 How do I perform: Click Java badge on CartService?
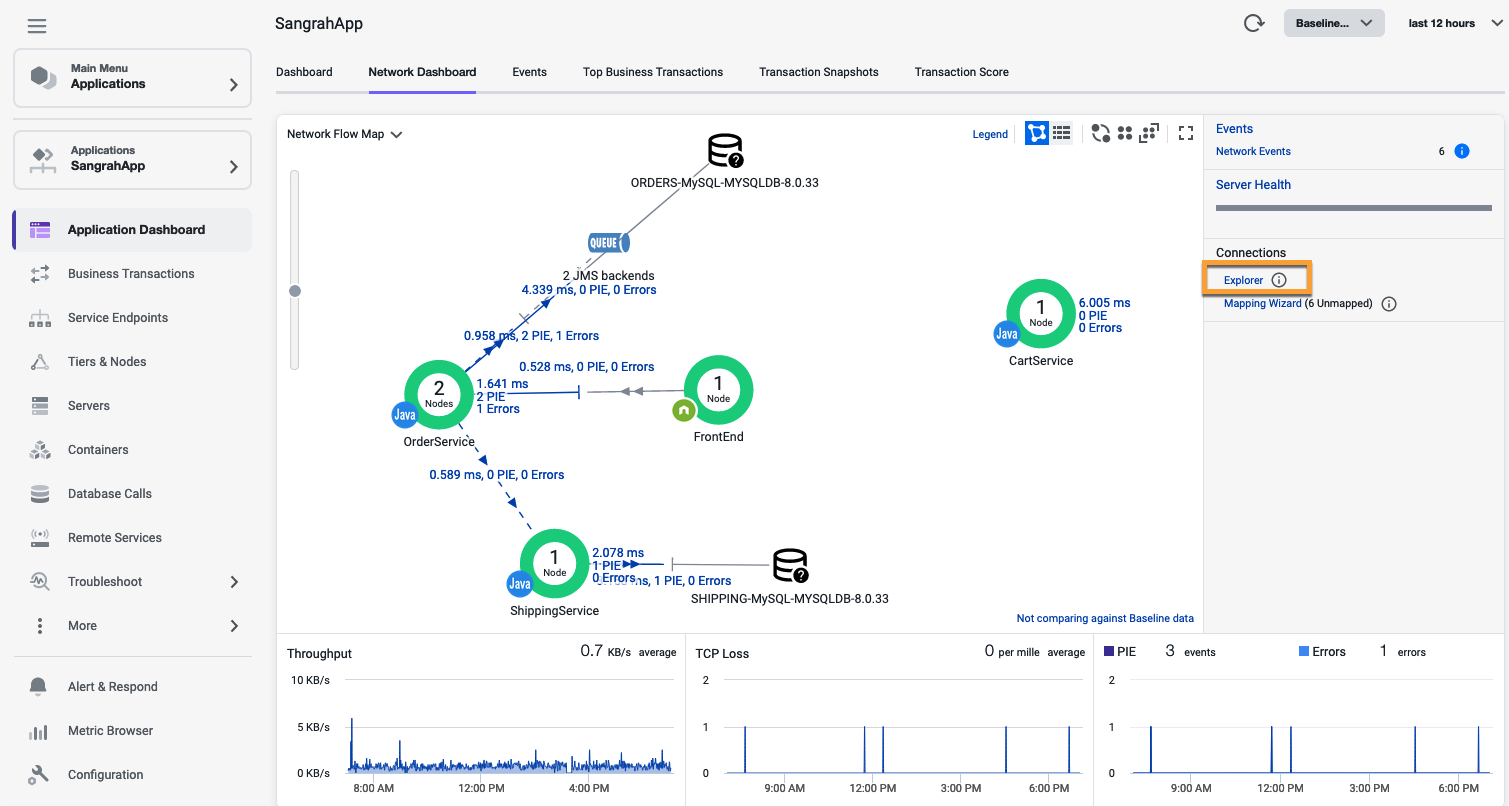click(1006, 334)
